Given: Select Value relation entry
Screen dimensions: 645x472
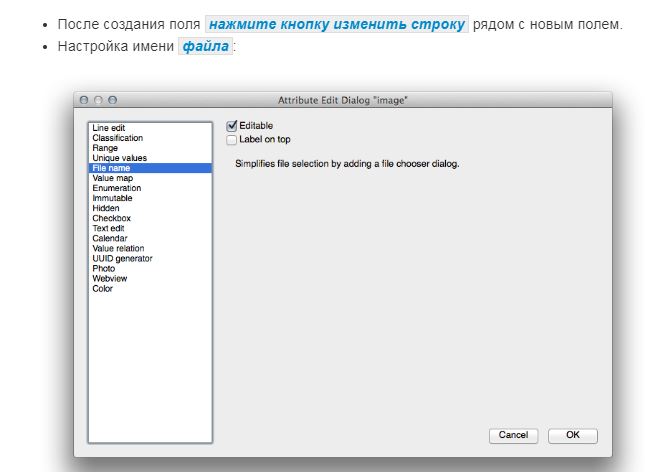Looking at the screenshot, I should tap(150, 249).
